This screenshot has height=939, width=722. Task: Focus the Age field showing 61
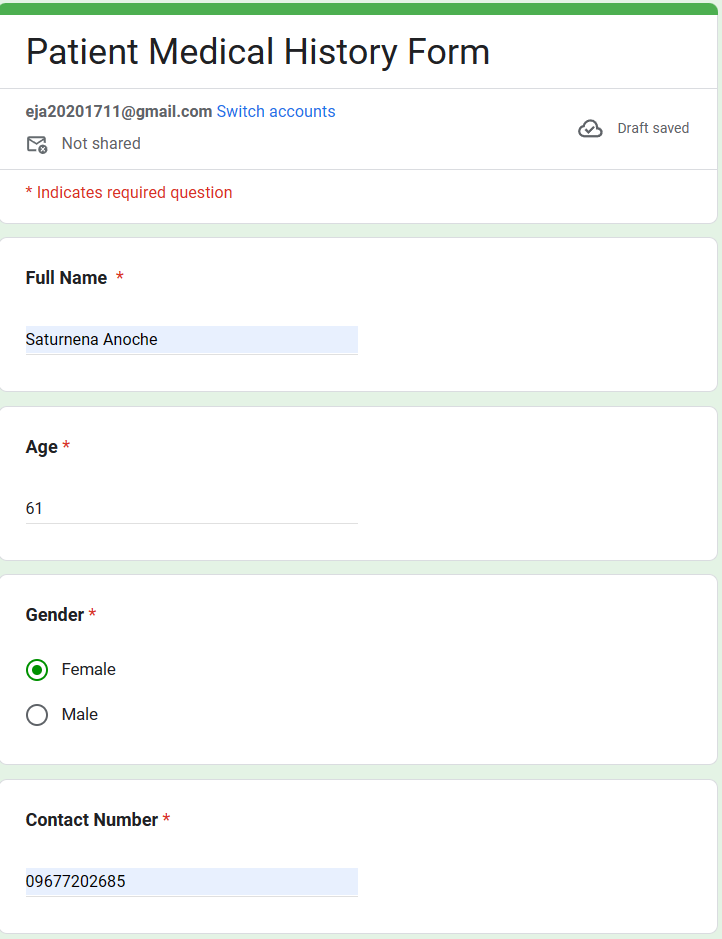(191, 509)
